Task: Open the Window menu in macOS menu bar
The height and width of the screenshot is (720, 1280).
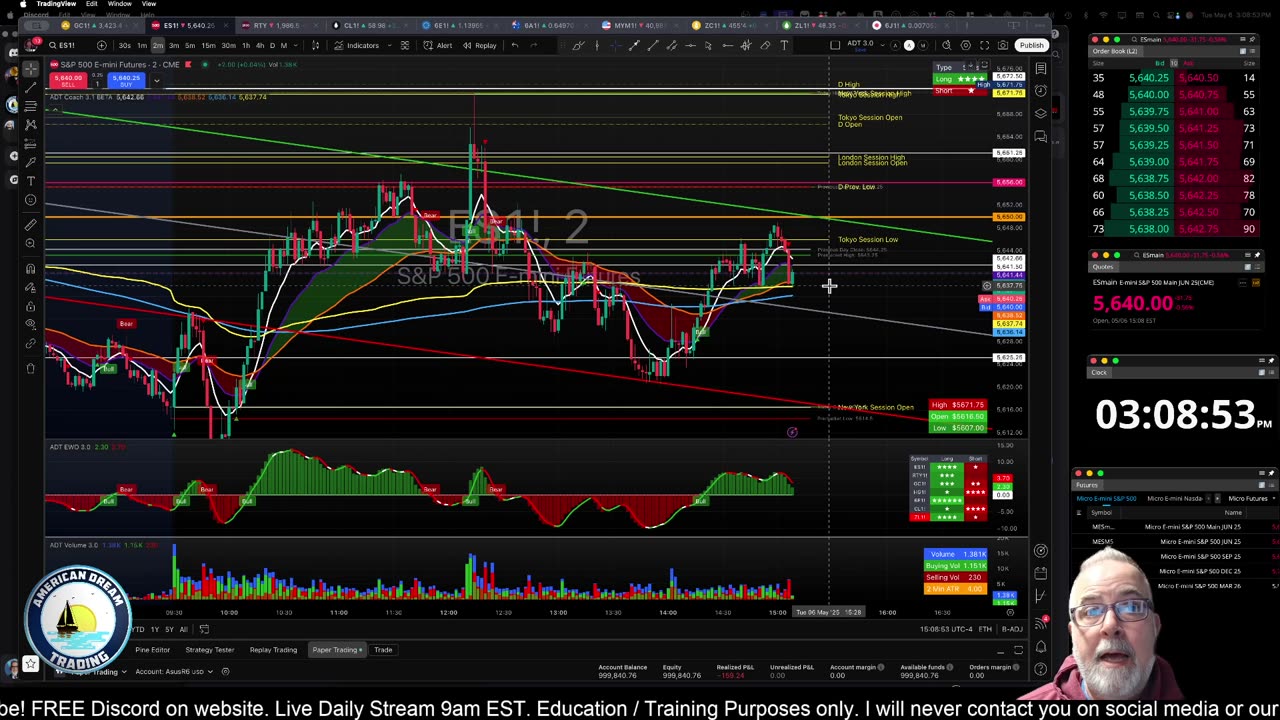Action: point(119,4)
